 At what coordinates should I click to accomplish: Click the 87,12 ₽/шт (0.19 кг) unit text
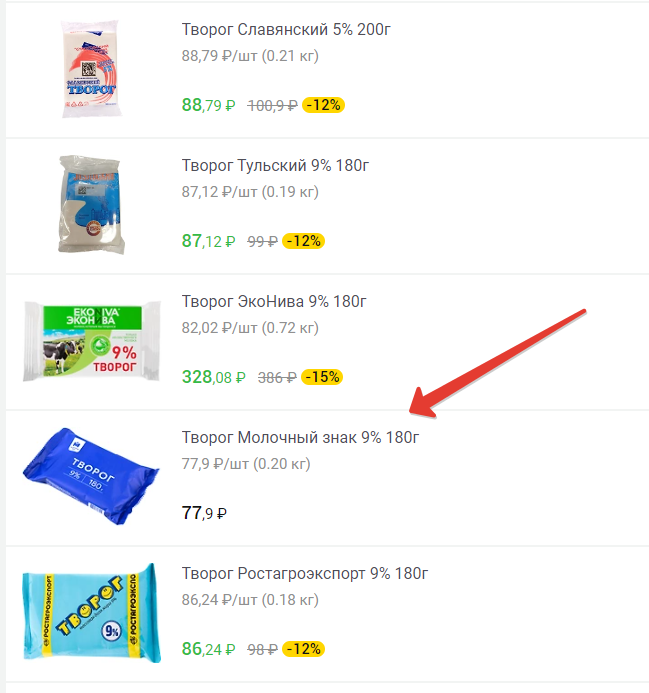point(250,192)
